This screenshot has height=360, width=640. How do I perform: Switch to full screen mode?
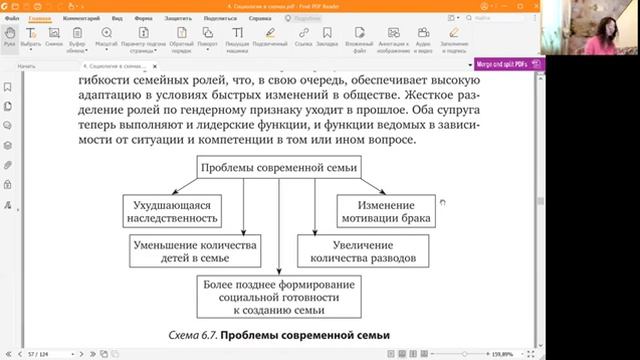[x=531, y=354]
